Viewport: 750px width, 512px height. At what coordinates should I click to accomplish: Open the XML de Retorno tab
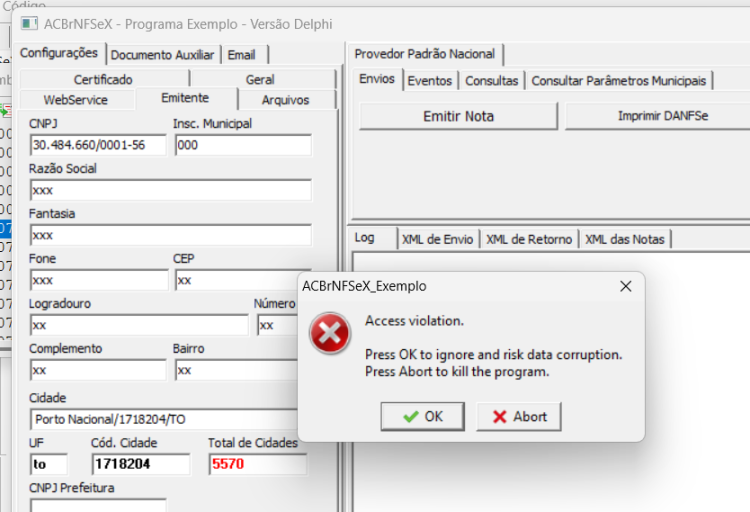pyautogui.click(x=529, y=239)
